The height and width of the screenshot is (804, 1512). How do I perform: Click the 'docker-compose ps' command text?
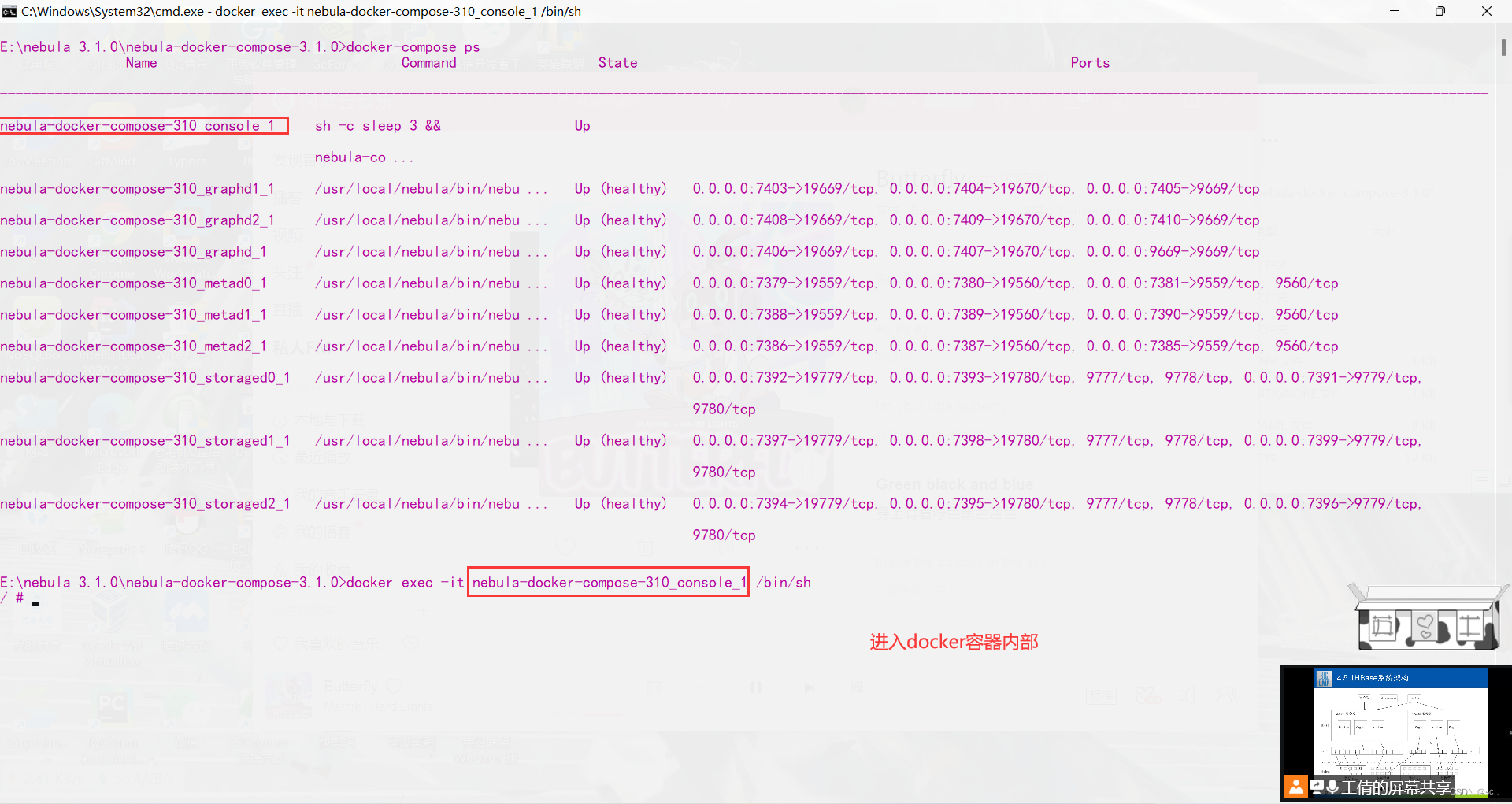(413, 46)
